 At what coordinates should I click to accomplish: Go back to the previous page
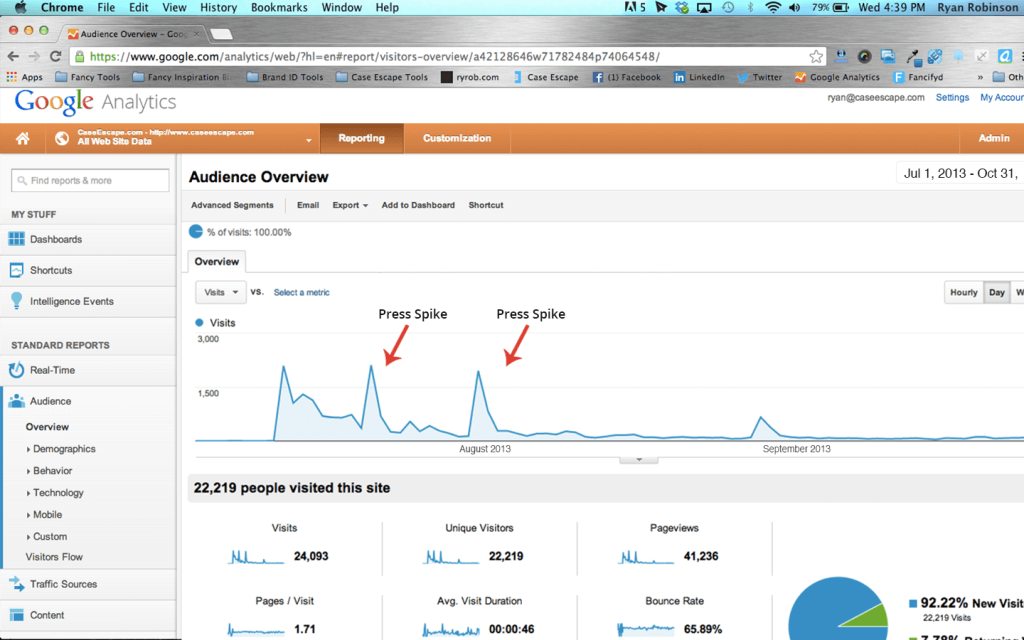coord(13,57)
